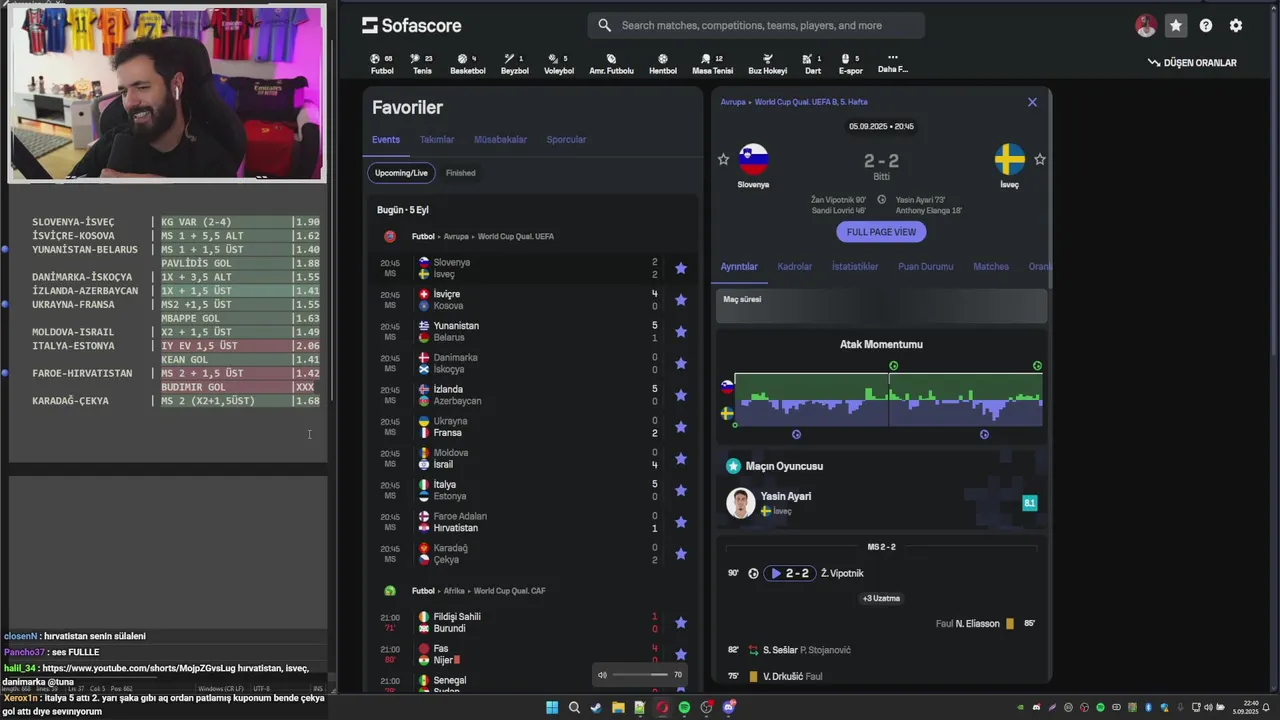Switch to the İstatistikler tab

[x=855, y=267]
